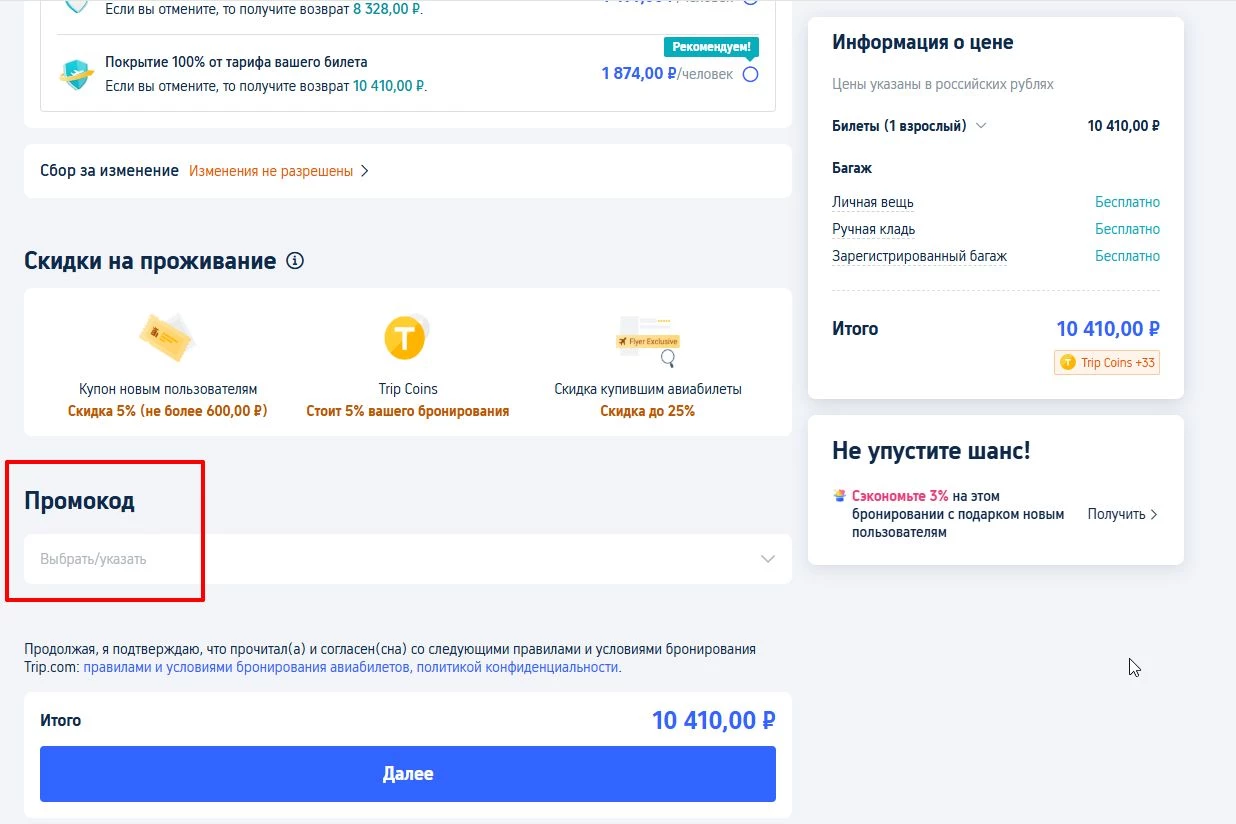
Task: Click the Trip Coins coin icon
Action: pos(406,340)
